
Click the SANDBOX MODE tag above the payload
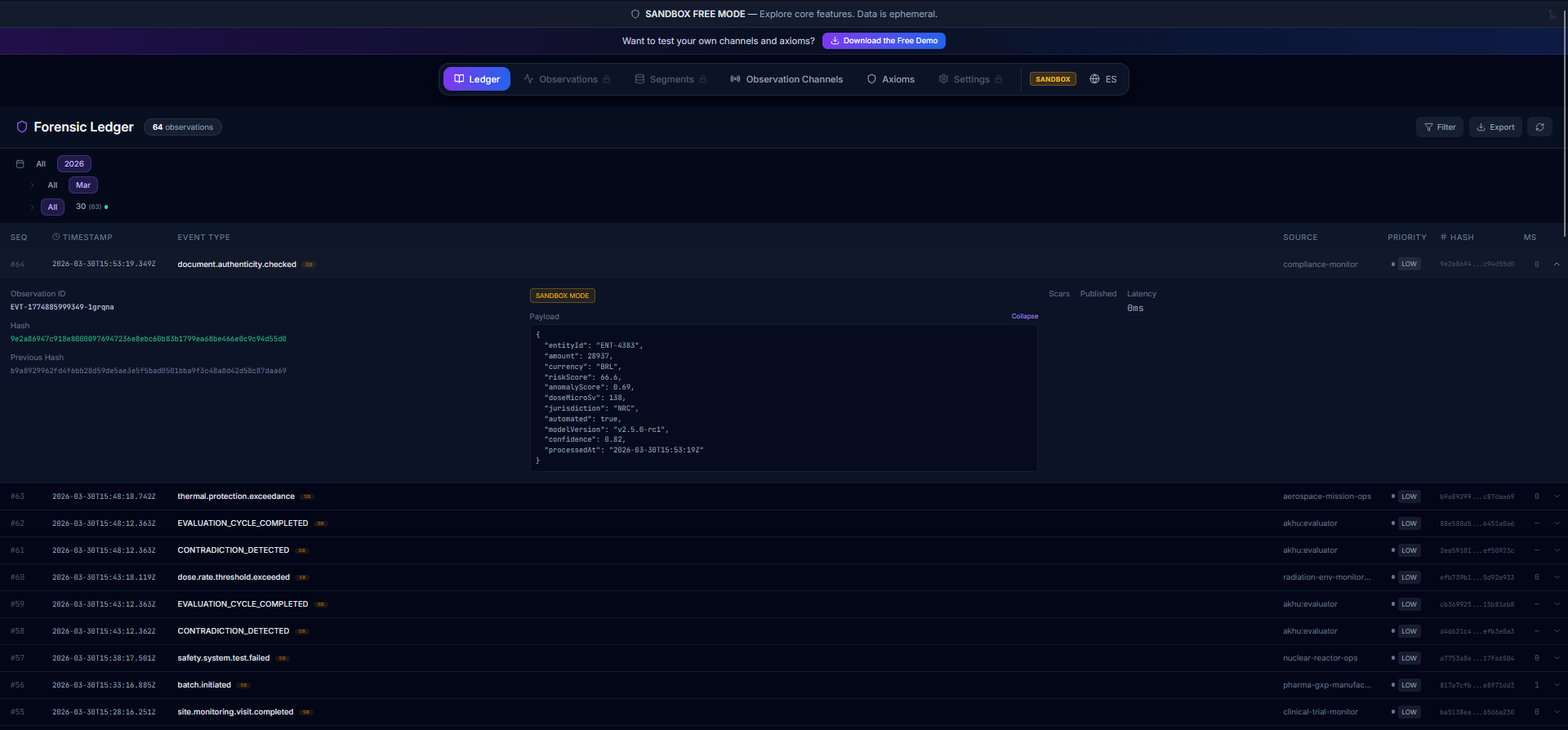pos(562,296)
